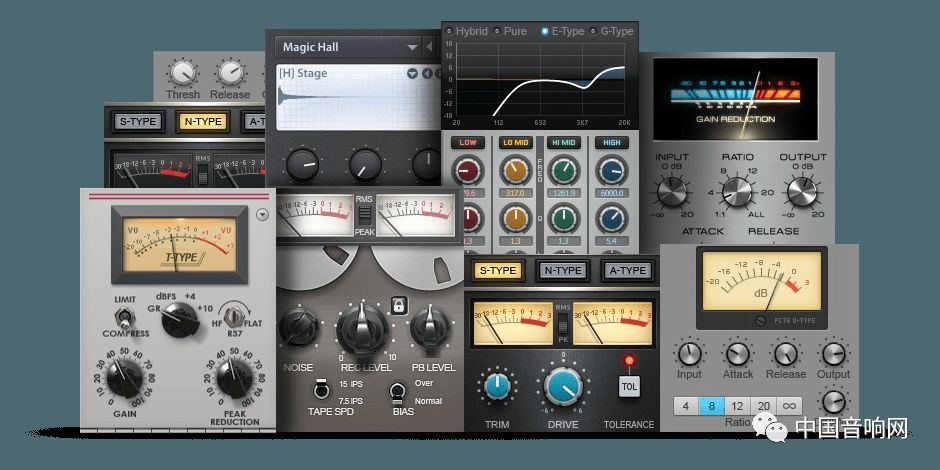Toggle the tape level lock icon
This screenshot has height=470, width=940.
(399, 305)
